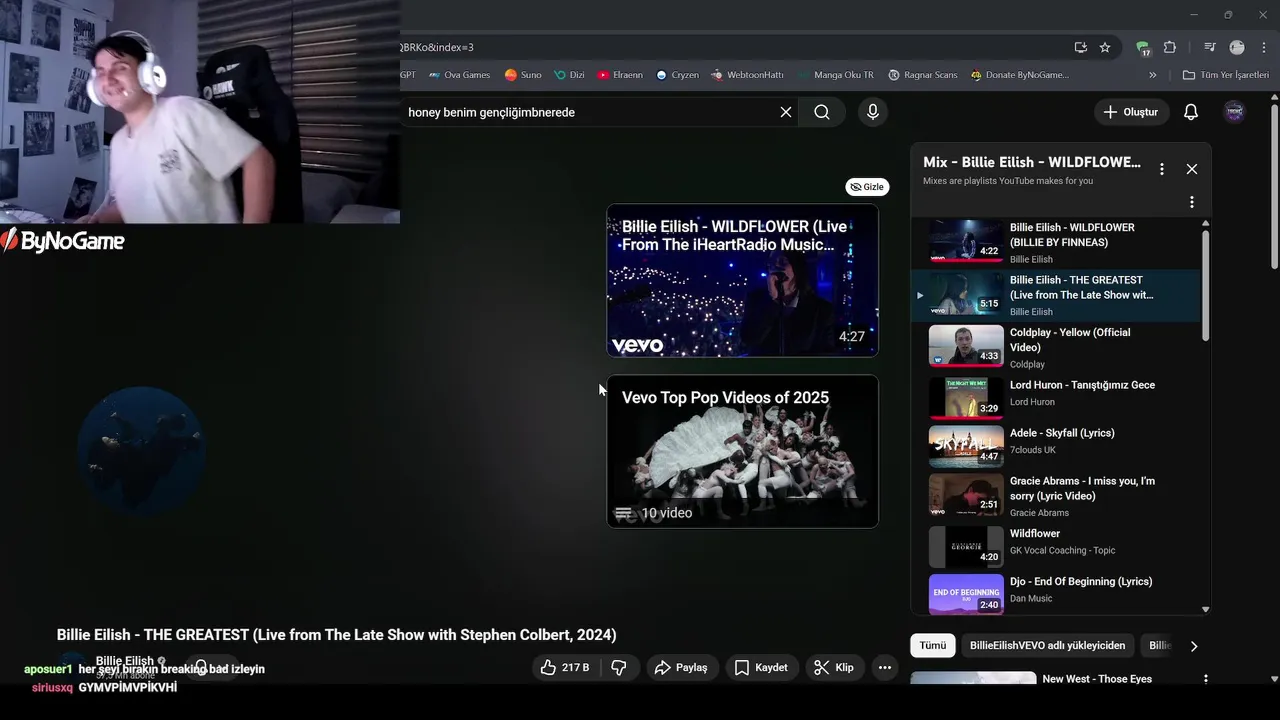Viewport: 1280px width, 720px height.
Task: Click the playlist scrollbar down arrow
Action: 1205,609
